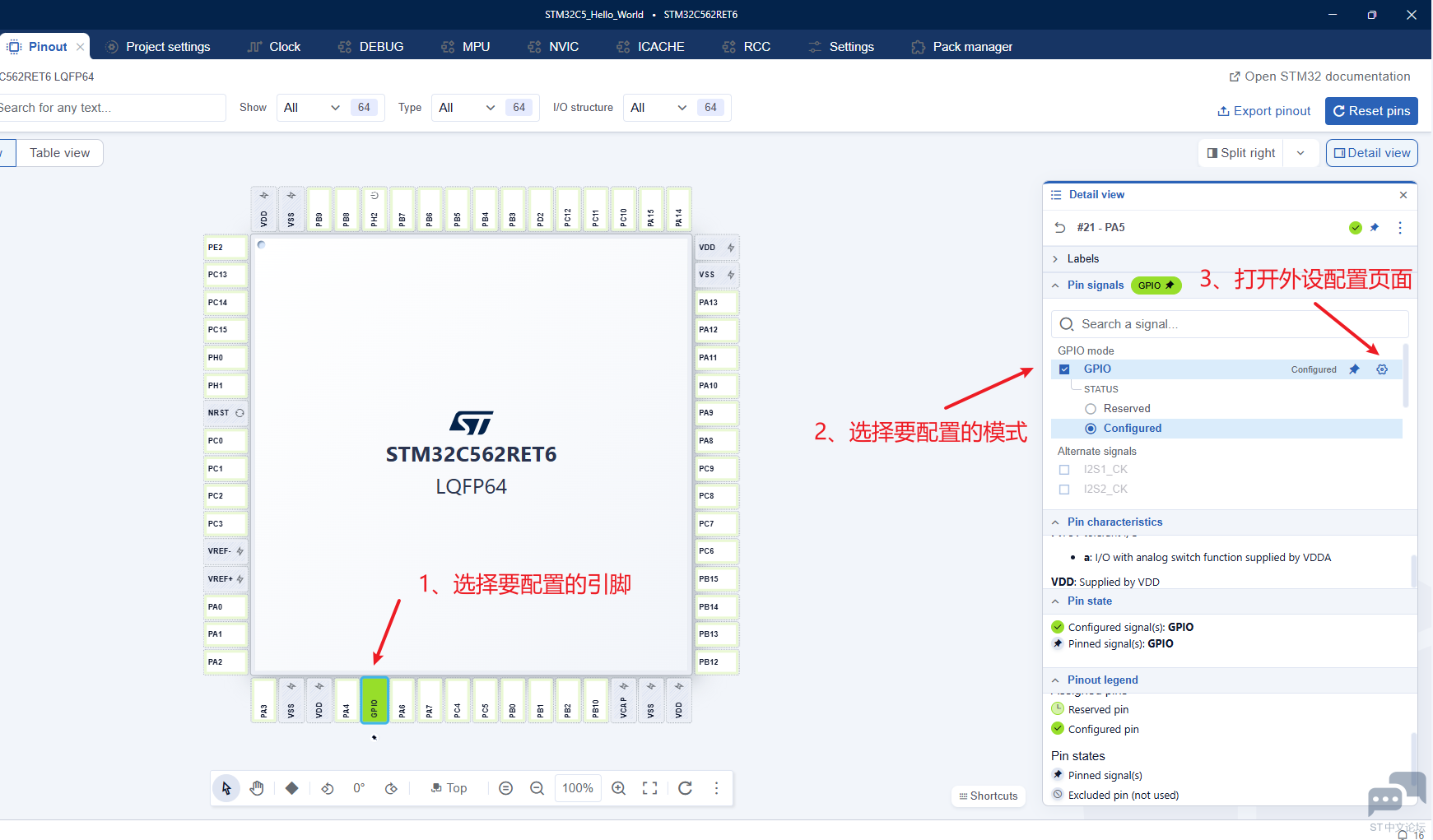1433x840 pixels.
Task: Click the Reset pins button
Action: (x=1371, y=111)
